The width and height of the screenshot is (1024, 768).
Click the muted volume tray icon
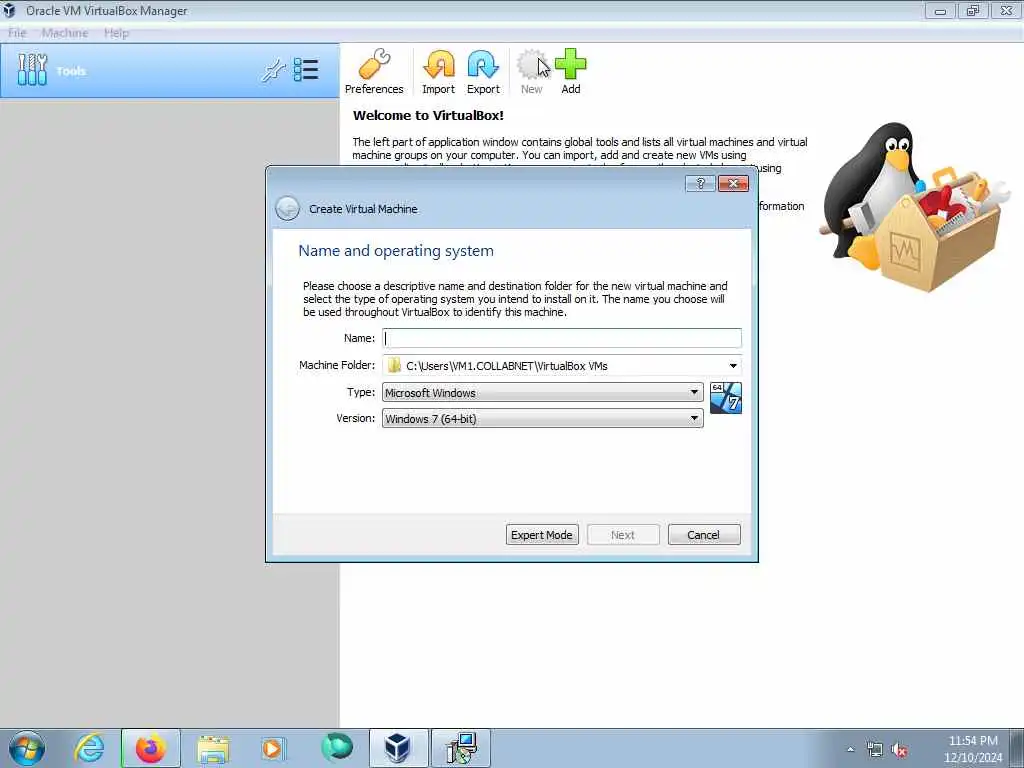pos(899,750)
